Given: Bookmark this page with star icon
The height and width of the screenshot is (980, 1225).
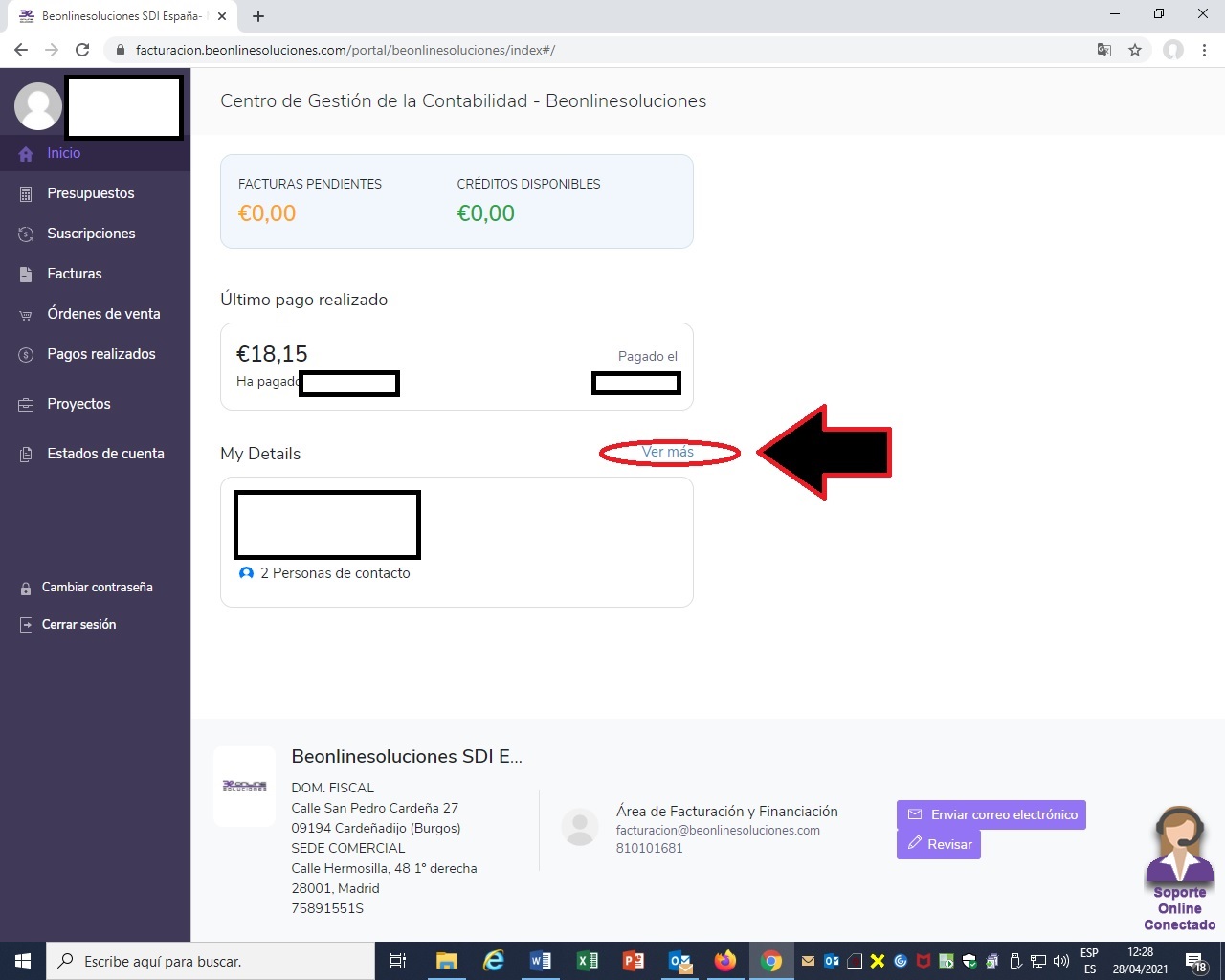Looking at the screenshot, I should point(1135,50).
